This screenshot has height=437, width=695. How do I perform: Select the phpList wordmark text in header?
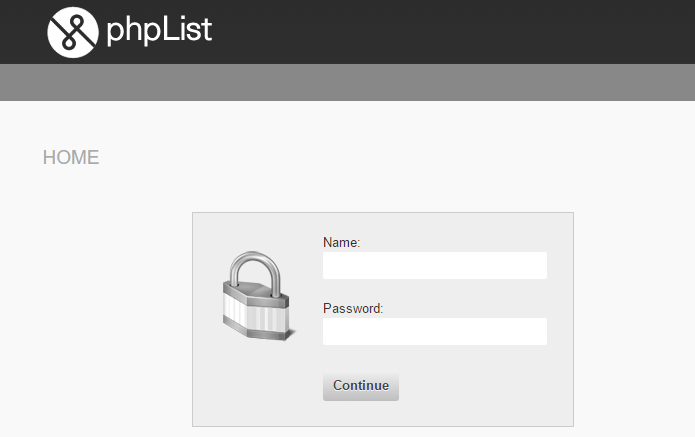click(x=159, y=31)
